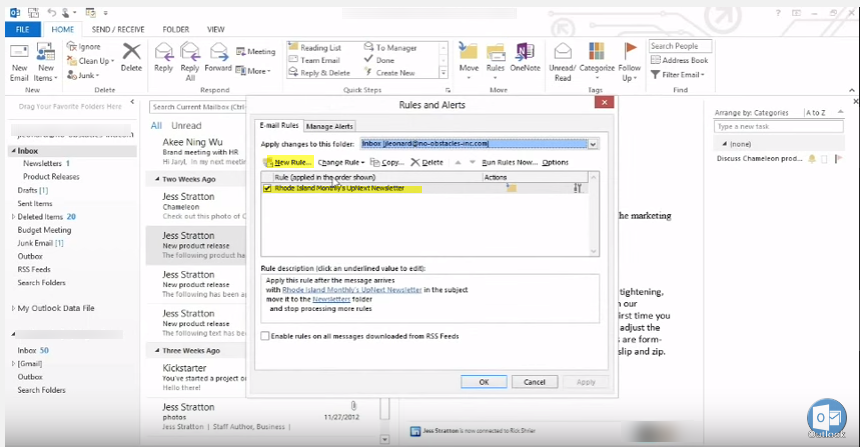Click Cancel in Rules and Alerts

click(x=534, y=382)
